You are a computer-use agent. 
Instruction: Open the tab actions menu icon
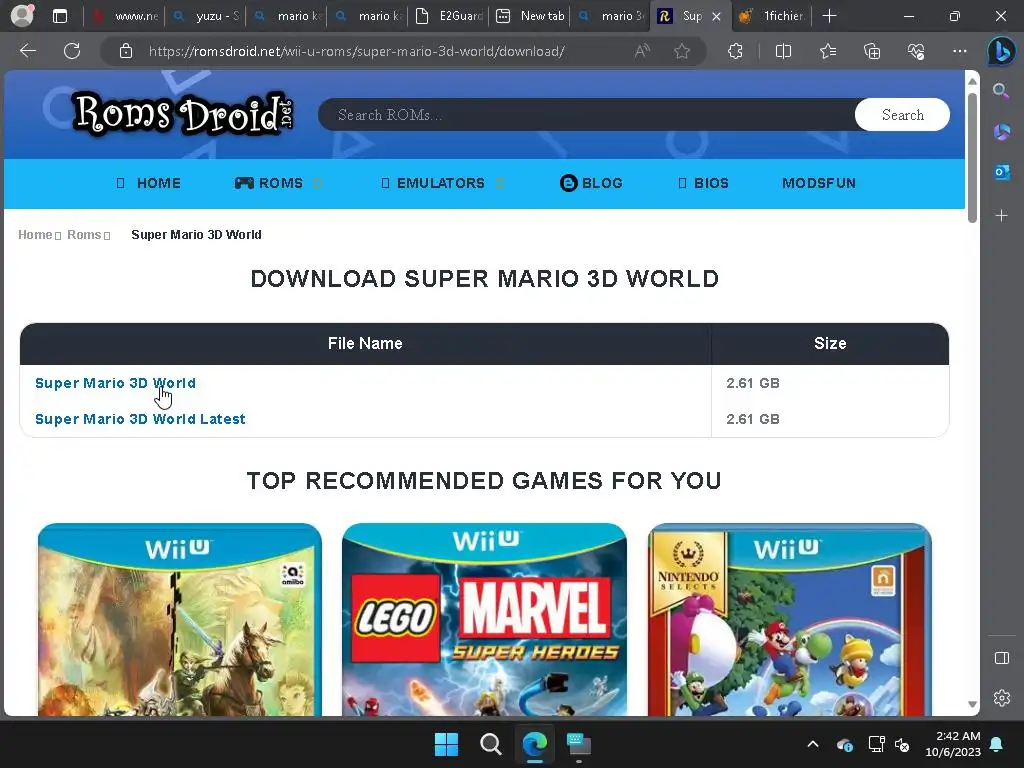59,16
